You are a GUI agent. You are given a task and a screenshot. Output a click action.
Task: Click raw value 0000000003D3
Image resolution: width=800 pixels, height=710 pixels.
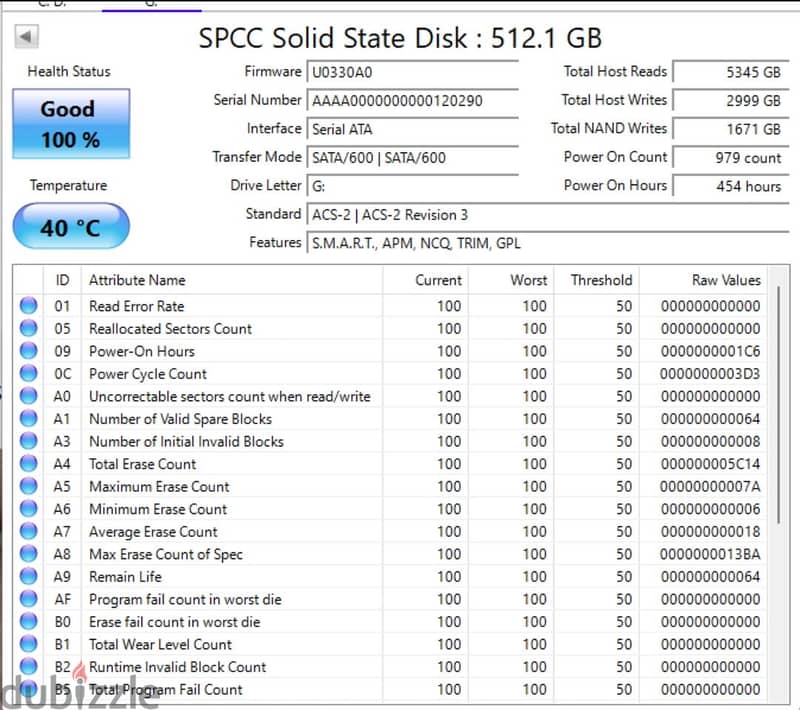tap(710, 374)
